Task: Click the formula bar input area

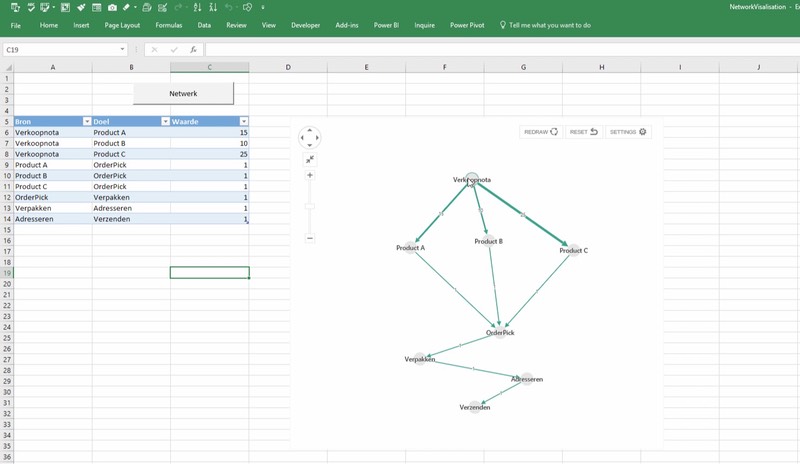Action: [x=502, y=50]
